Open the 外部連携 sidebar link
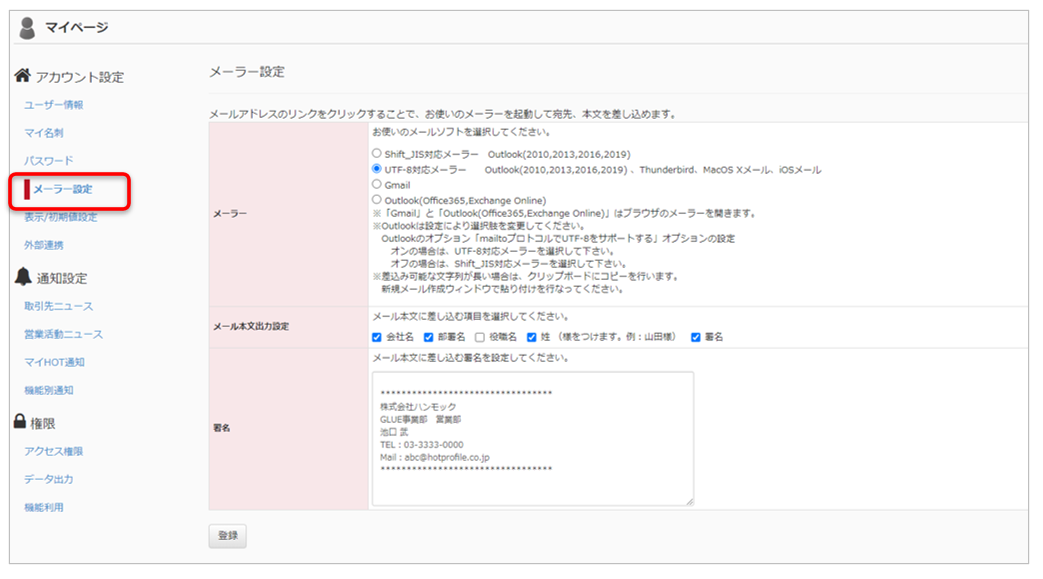The width and height of the screenshot is (1043, 579). (44, 245)
